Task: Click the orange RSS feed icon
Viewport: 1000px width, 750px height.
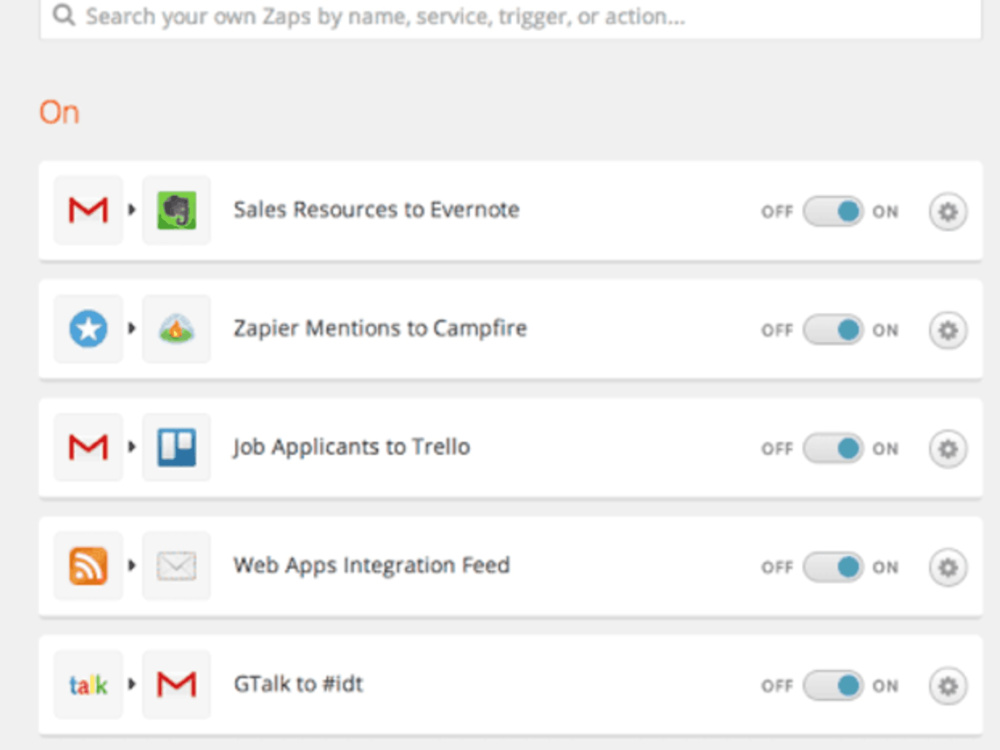Action: coord(88,566)
